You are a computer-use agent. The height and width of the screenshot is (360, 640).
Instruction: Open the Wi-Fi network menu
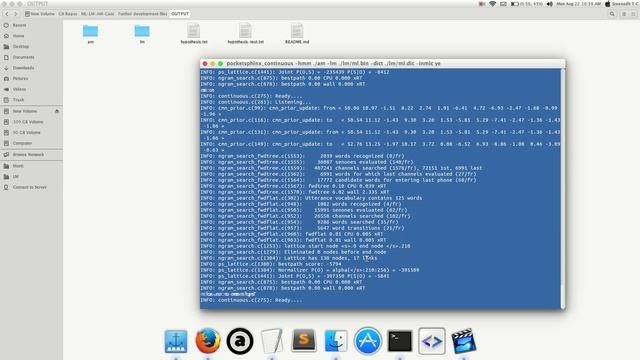coord(493,4)
